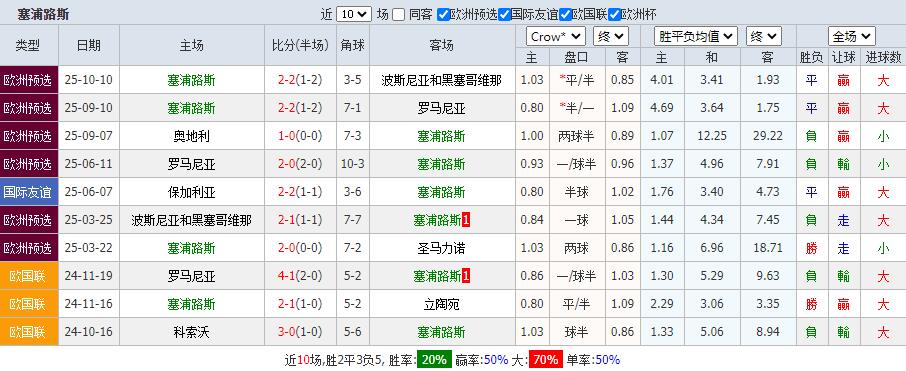
Task: Open the 保加利亚 team link
Action: tap(191, 192)
